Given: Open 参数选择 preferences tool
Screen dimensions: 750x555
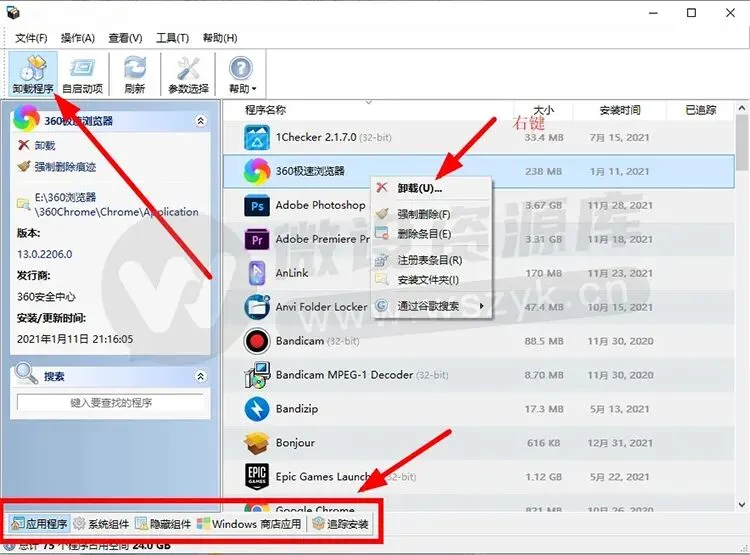Looking at the screenshot, I should point(188,74).
